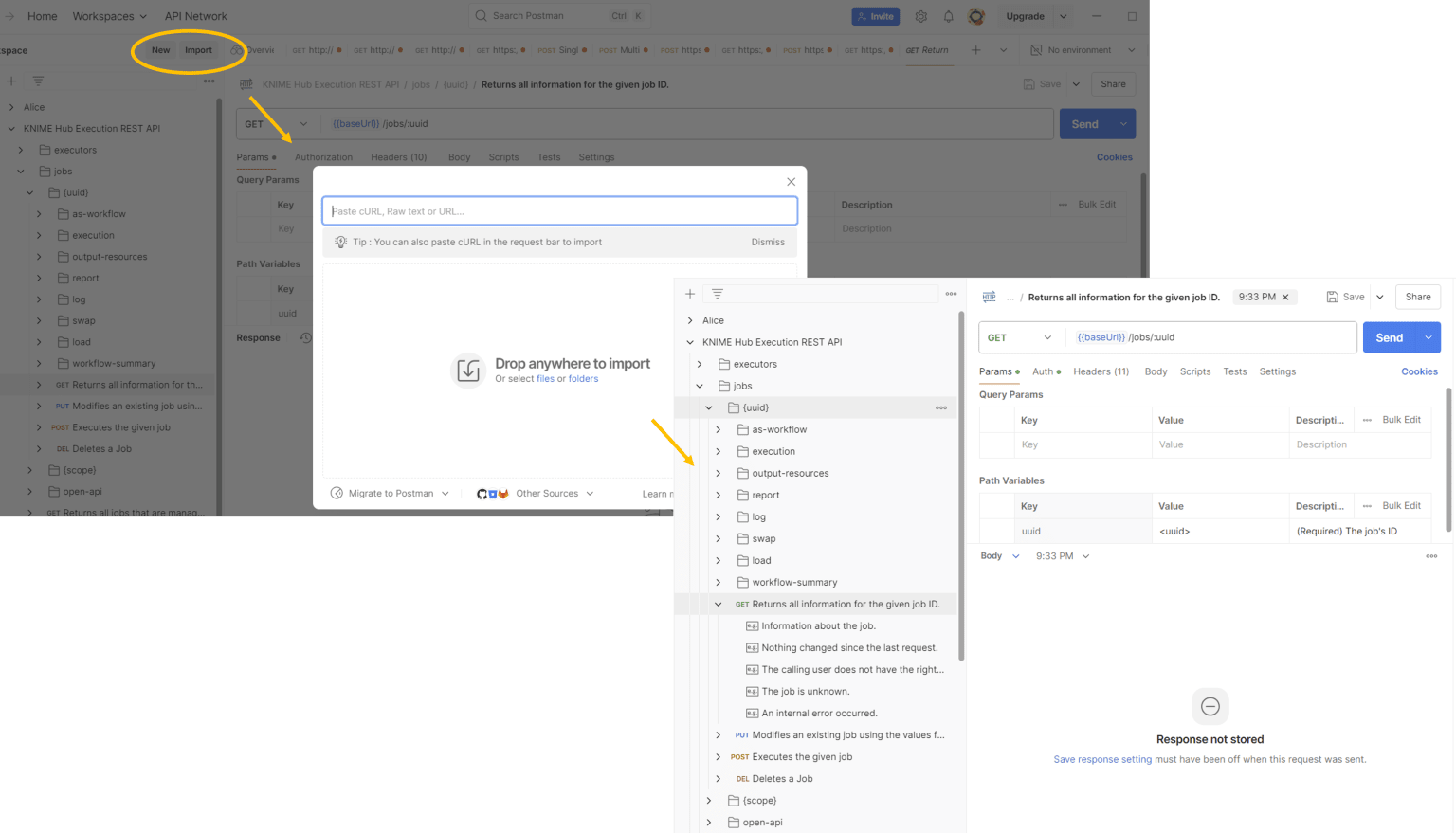The image size is (1456, 833).
Task: Click Bulk Edit for Path Variables in right panel
Action: click(x=1401, y=506)
